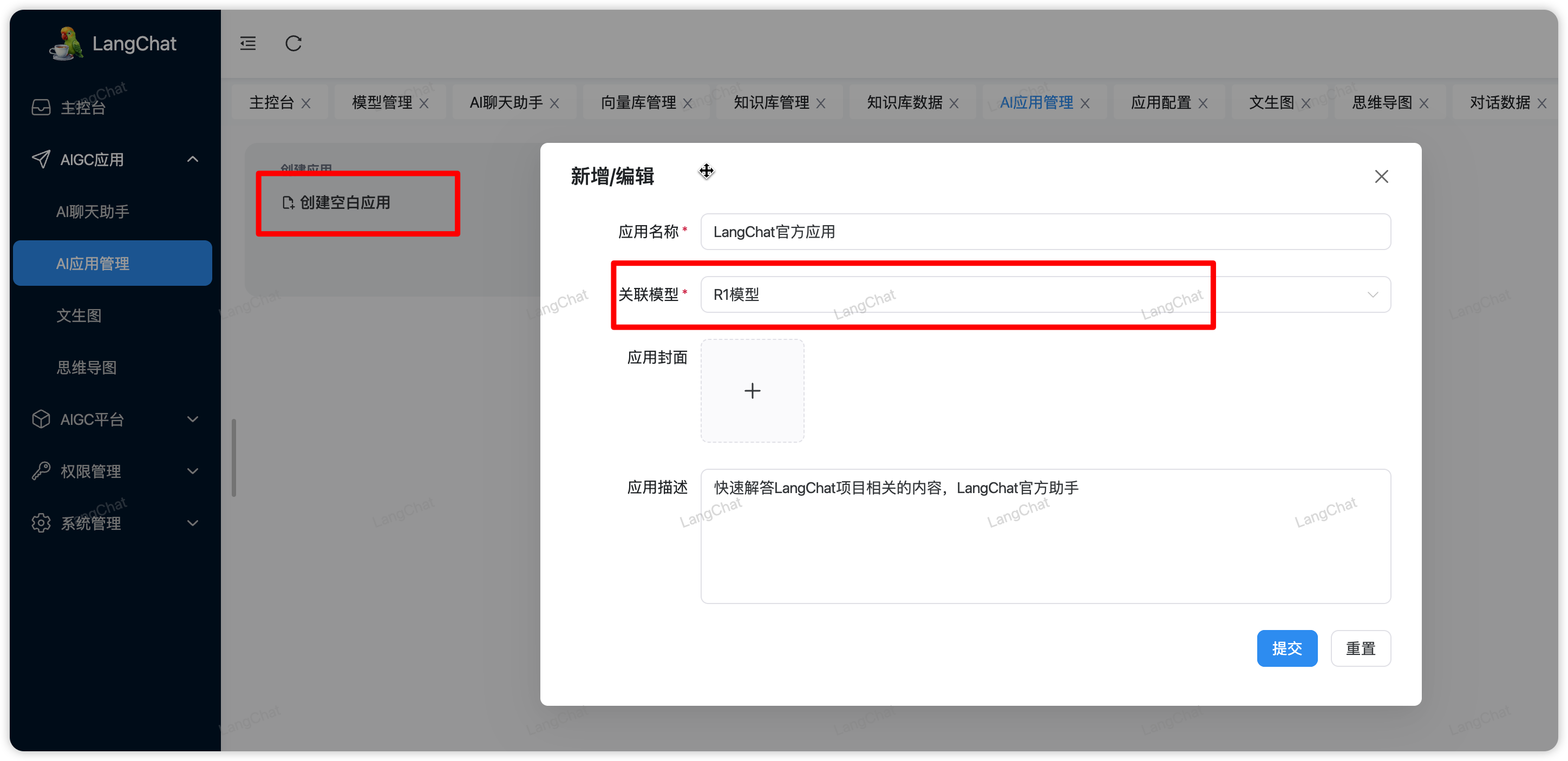
Task: Close the 知识库数据 tab
Action: click(955, 103)
